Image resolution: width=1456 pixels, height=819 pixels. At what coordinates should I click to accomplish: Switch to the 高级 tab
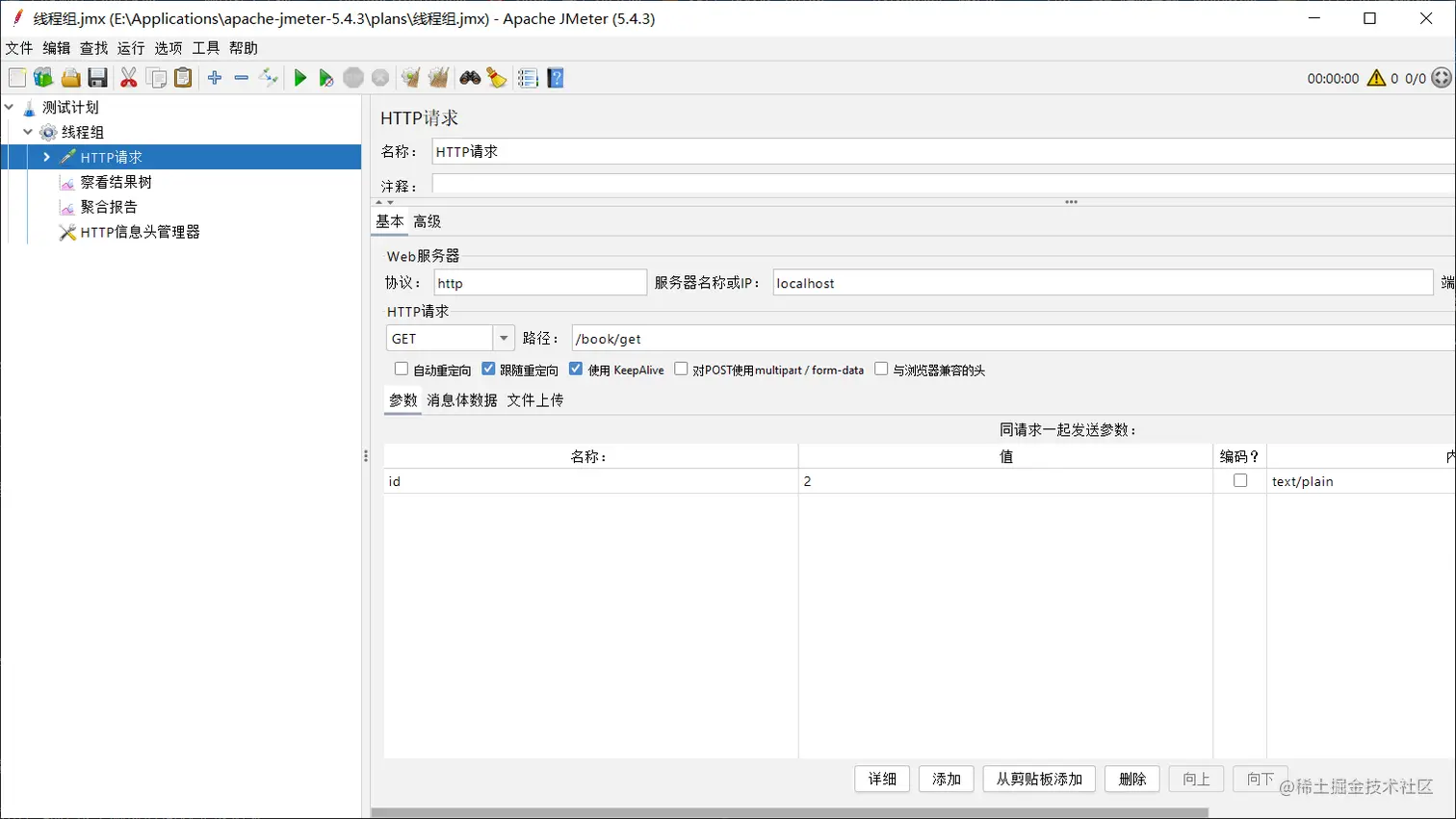[x=428, y=221]
